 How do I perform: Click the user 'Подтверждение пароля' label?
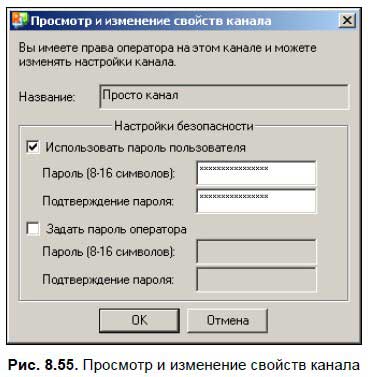(x=108, y=201)
